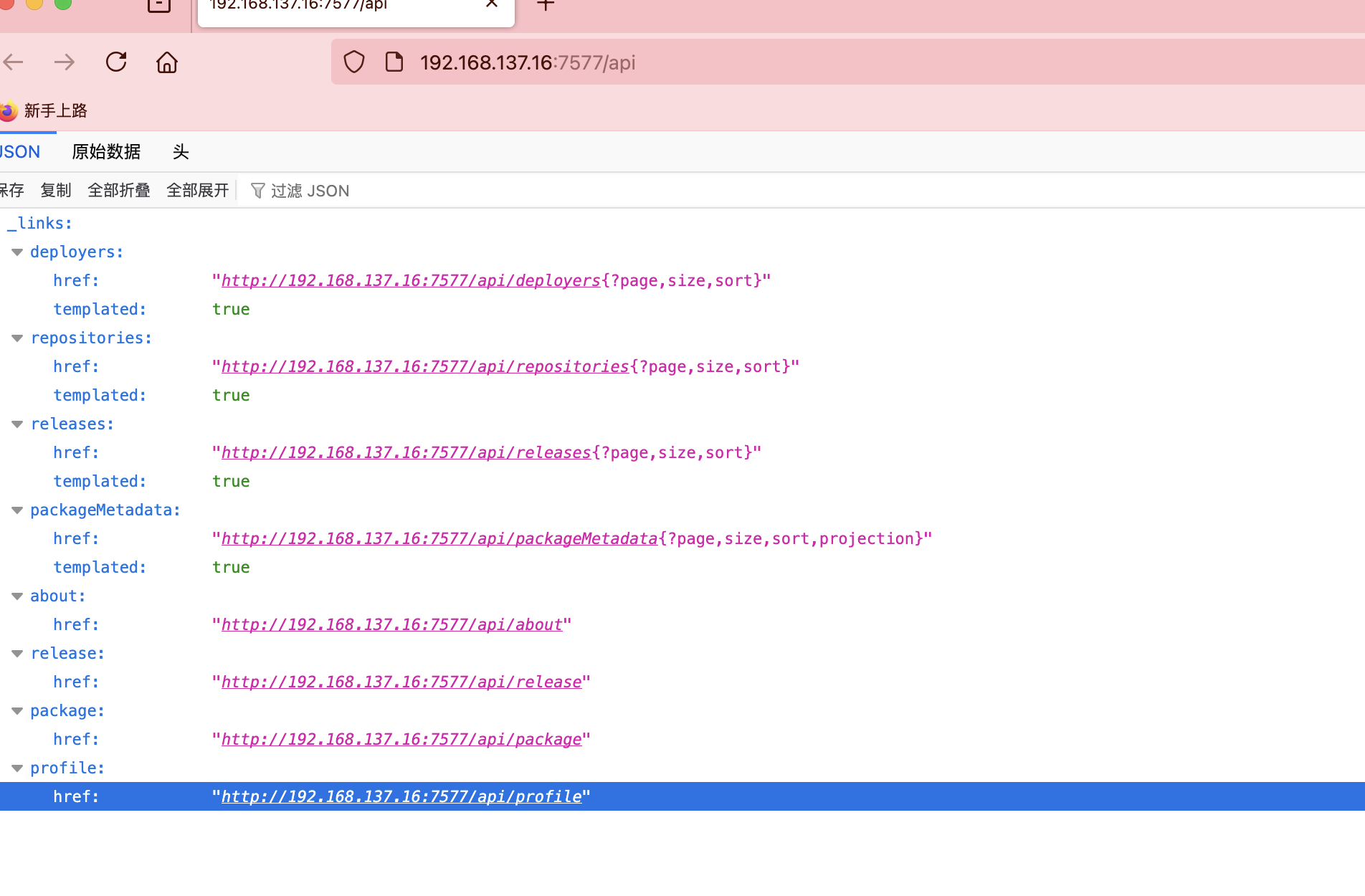Go forward using the forward arrow
This screenshot has height=896, width=1365.
pos(65,62)
